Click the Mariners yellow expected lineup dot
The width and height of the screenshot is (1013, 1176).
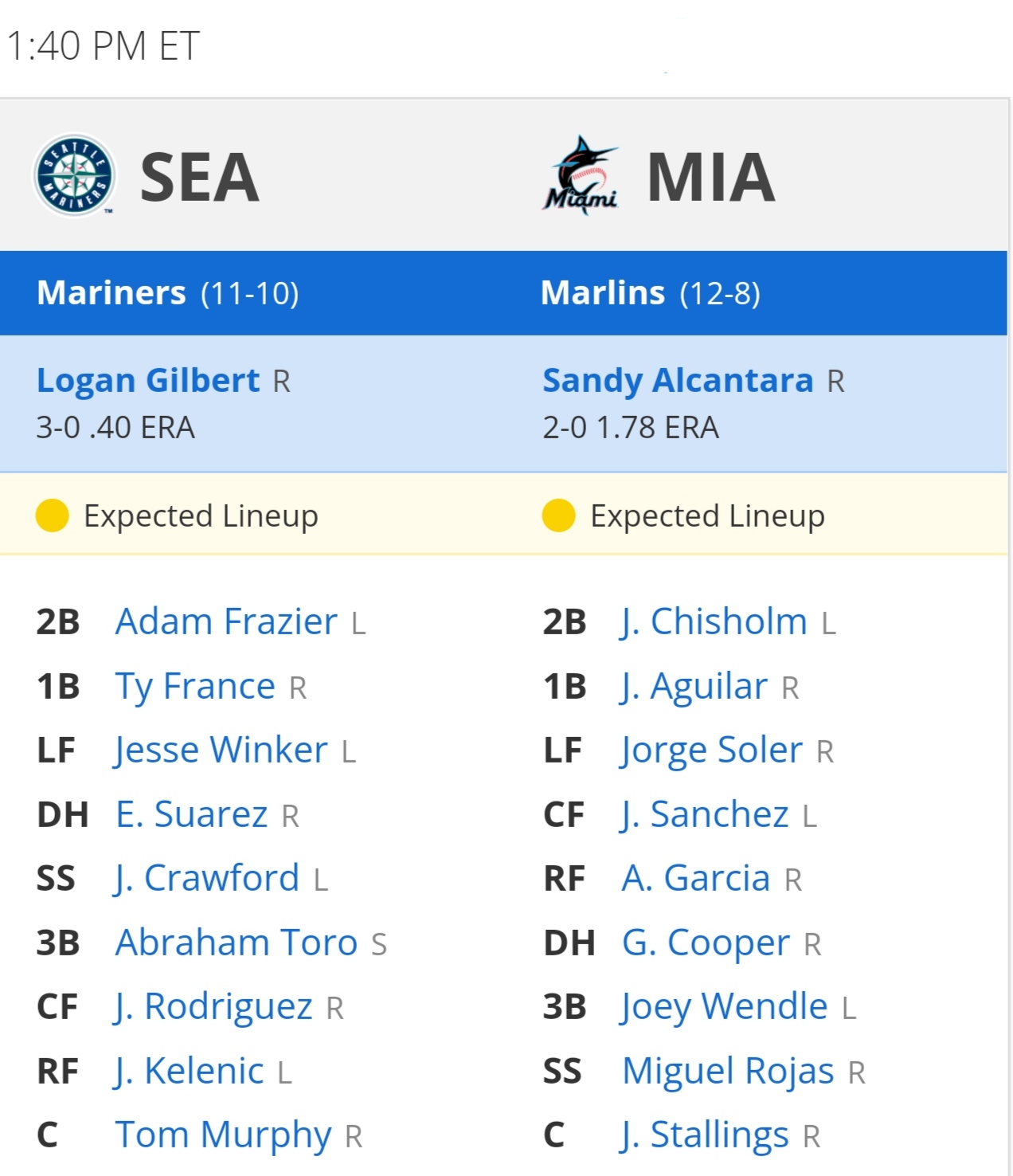pyautogui.click(x=53, y=515)
